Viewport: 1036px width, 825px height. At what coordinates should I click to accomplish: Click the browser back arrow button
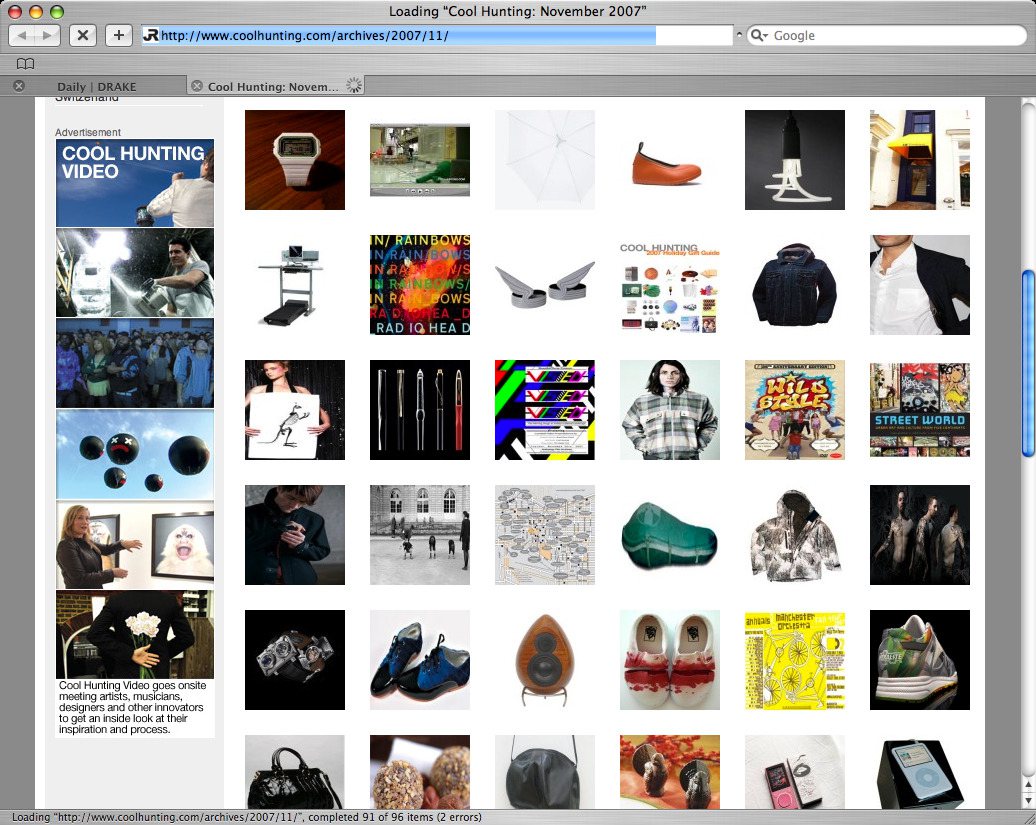point(22,35)
